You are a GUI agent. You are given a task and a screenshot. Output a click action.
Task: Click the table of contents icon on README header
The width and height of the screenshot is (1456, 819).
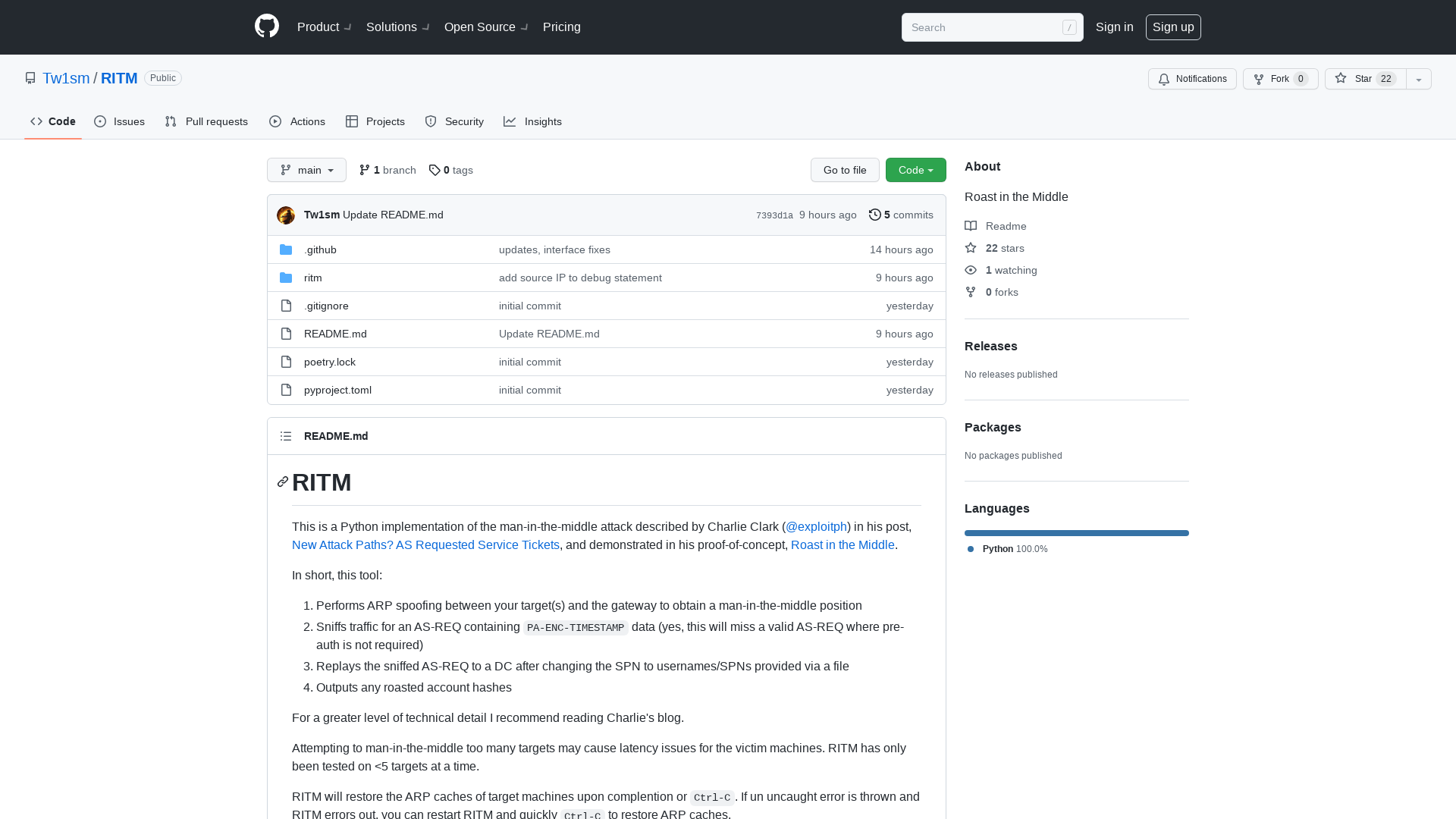[x=286, y=436]
